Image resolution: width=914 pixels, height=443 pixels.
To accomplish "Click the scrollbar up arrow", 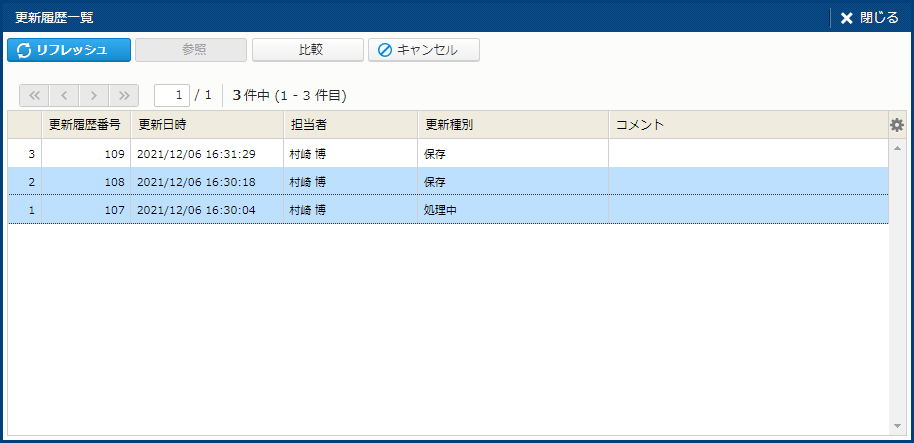I will point(897,148).
